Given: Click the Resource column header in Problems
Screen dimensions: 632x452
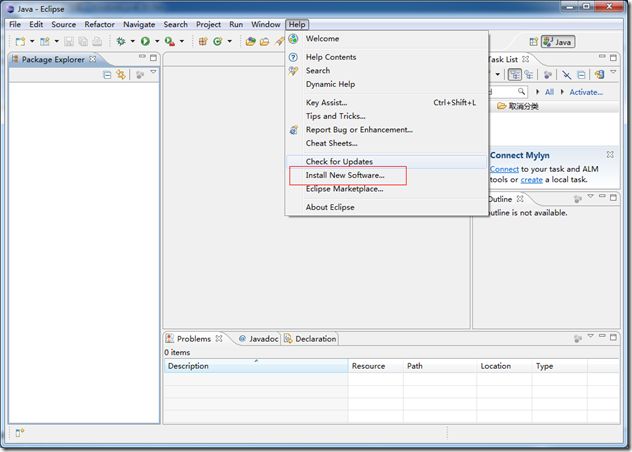Looking at the screenshot, I should (x=376, y=366).
